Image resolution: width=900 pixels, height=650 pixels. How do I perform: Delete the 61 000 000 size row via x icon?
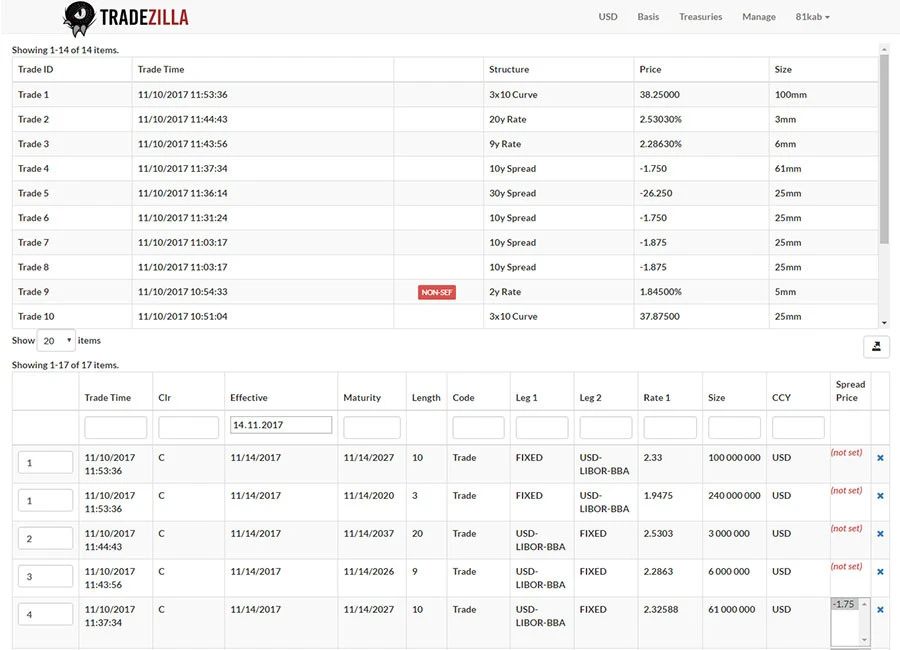pos(879,609)
